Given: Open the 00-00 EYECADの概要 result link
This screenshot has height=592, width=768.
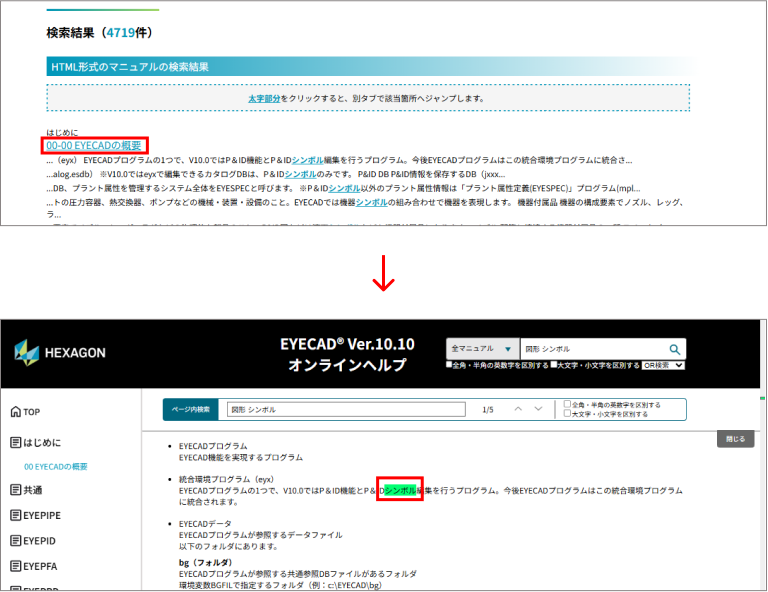Looking at the screenshot, I should pos(94,146).
